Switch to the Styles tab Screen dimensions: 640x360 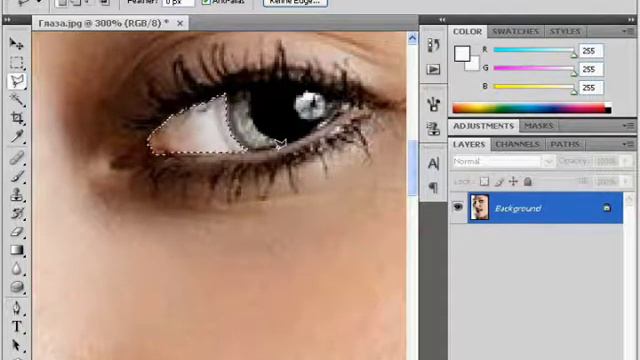pyautogui.click(x=565, y=31)
